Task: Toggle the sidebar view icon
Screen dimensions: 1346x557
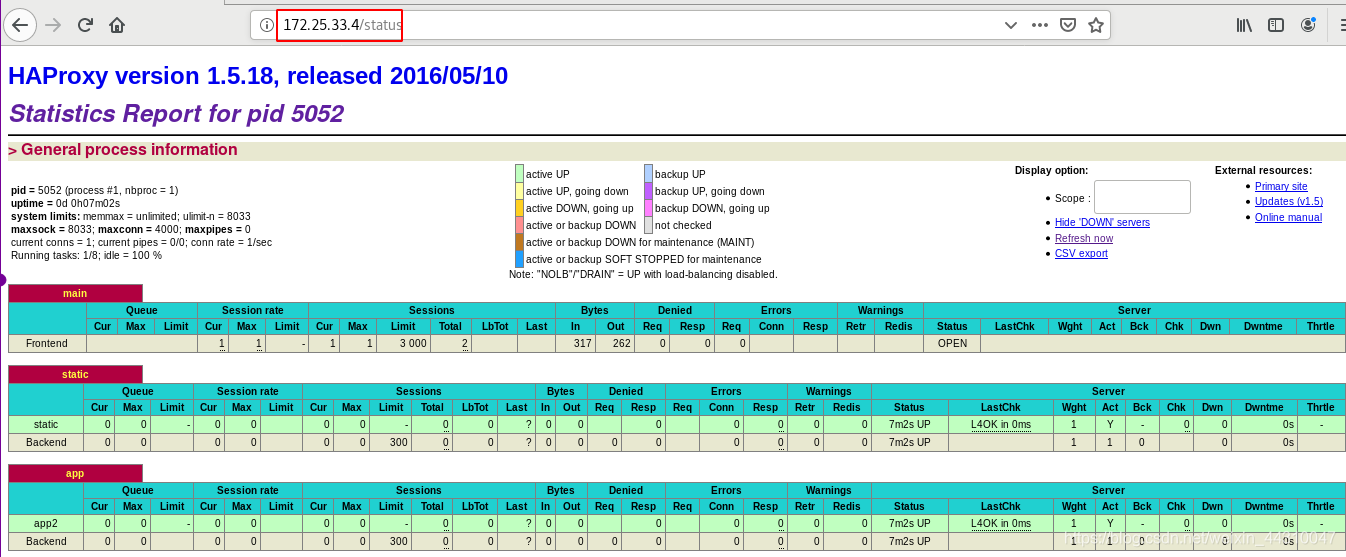Action: pos(1276,25)
